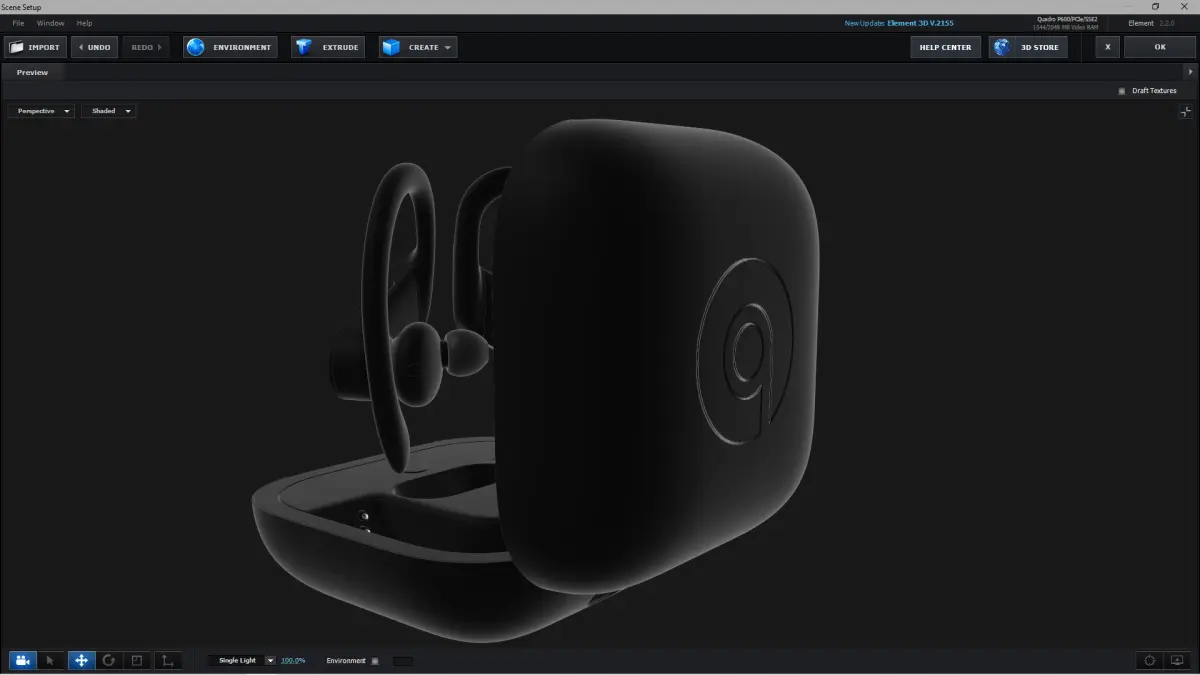Click the Element 2.2.0 version label
This screenshot has width=1200, height=675.
point(1151,23)
